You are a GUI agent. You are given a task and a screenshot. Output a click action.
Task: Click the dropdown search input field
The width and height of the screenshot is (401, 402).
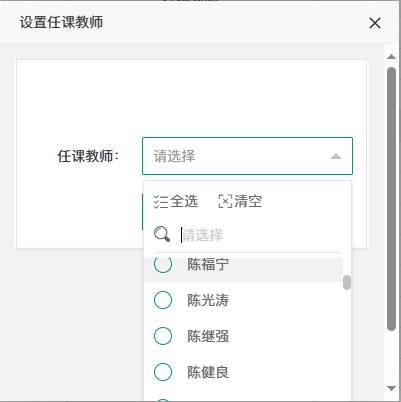click(x=261, y=235)
